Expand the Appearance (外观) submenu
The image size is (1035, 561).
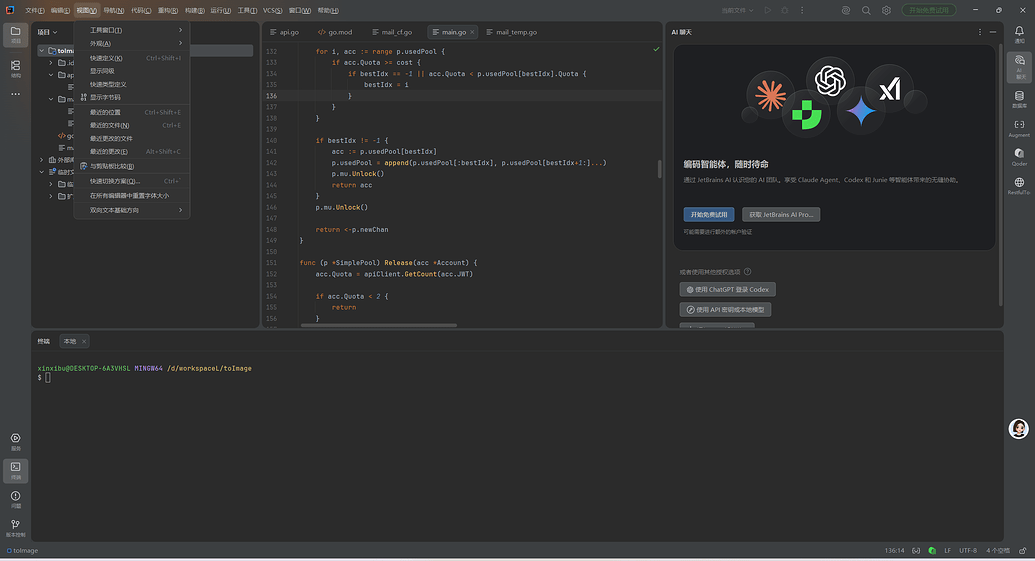click(132, 43)
